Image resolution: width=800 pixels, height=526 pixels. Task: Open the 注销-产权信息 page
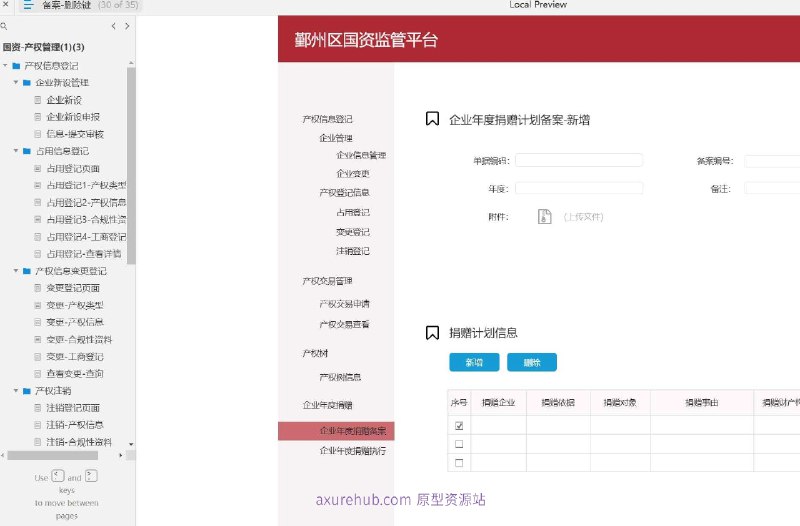pyautogui.click(x=74, y=424)
